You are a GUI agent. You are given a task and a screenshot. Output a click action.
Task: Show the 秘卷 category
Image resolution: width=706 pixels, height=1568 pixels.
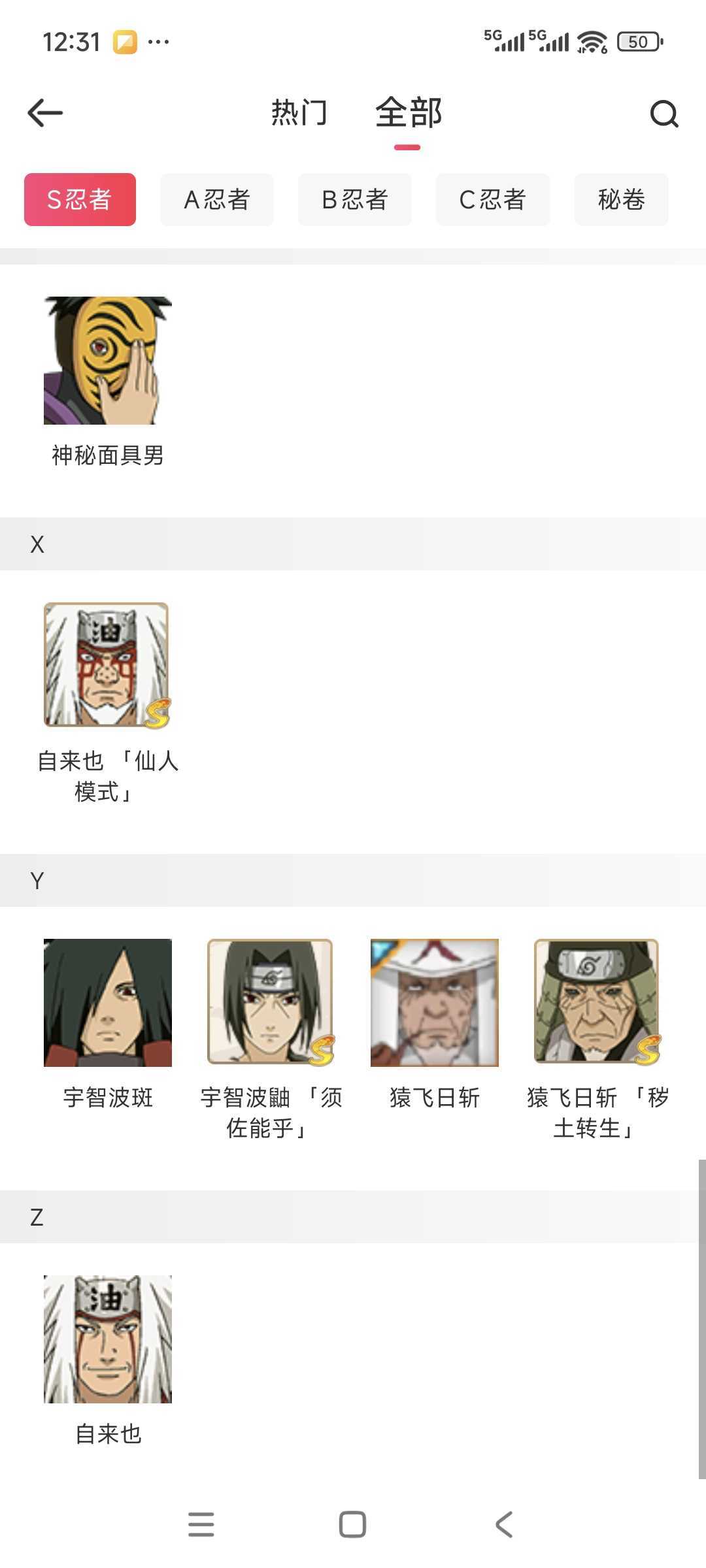[x=622, y=199]
